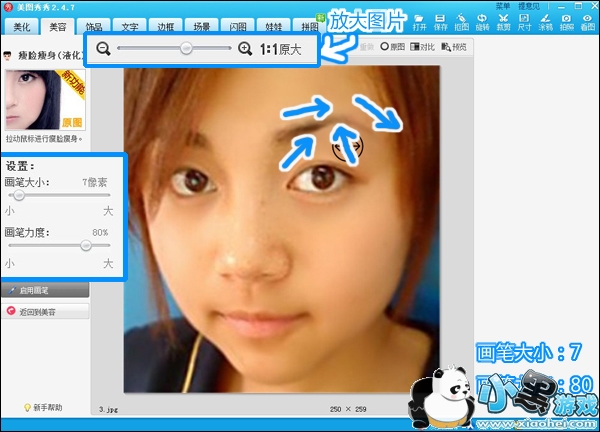Click the 启用画笔 enable brush button
600x432 pixels.
pyautogui.click(x=45, y=290)
